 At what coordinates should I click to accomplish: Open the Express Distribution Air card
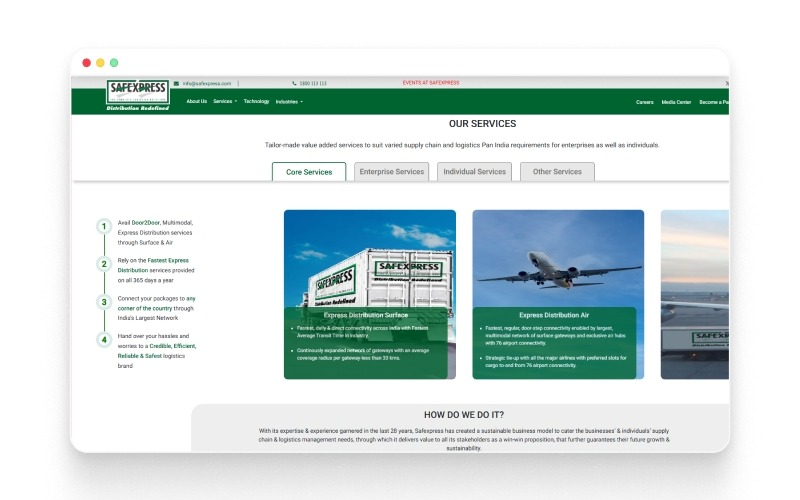click(x=558, y=294)
